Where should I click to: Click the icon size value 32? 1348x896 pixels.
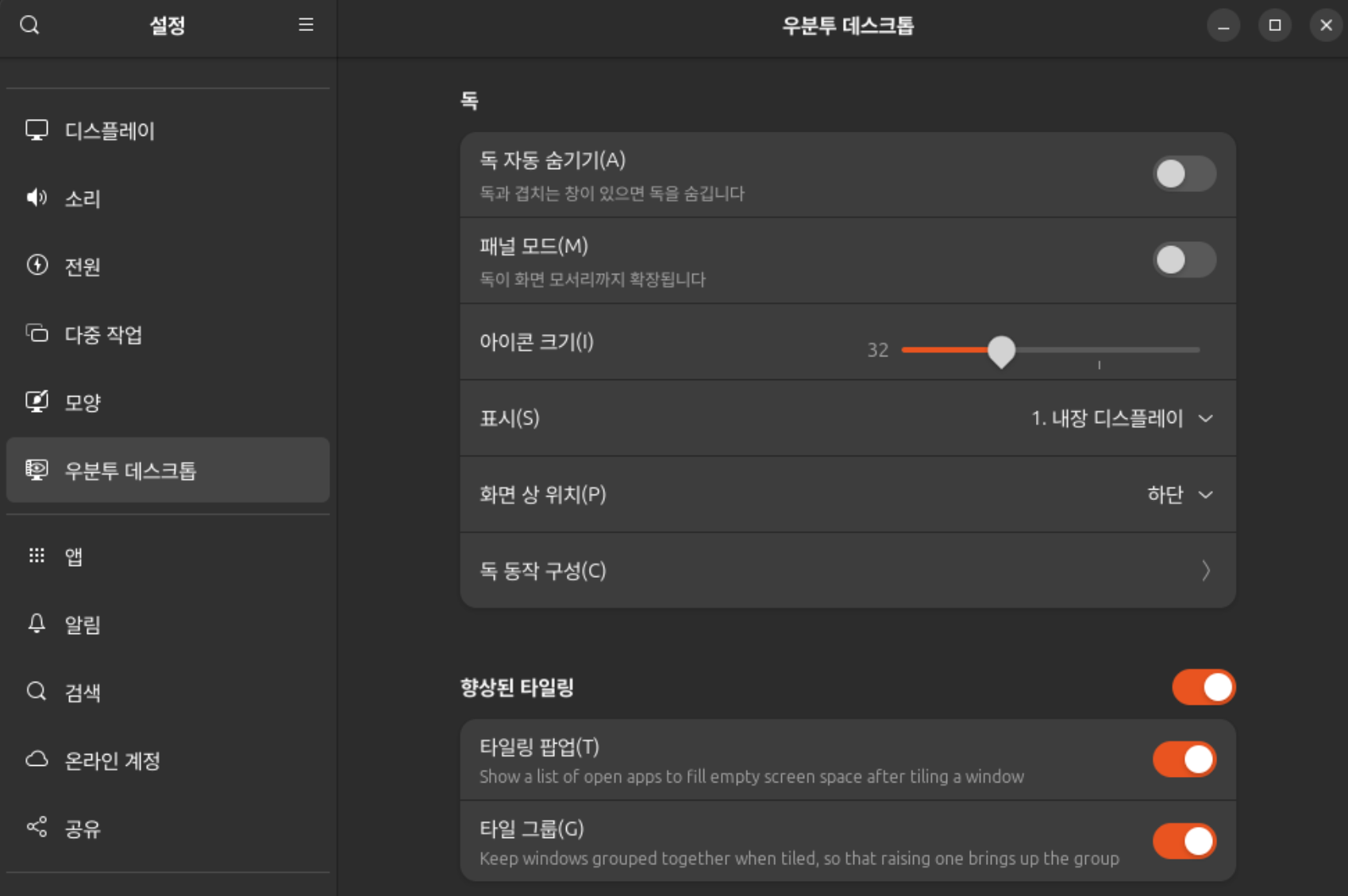(x=877, y=350)
